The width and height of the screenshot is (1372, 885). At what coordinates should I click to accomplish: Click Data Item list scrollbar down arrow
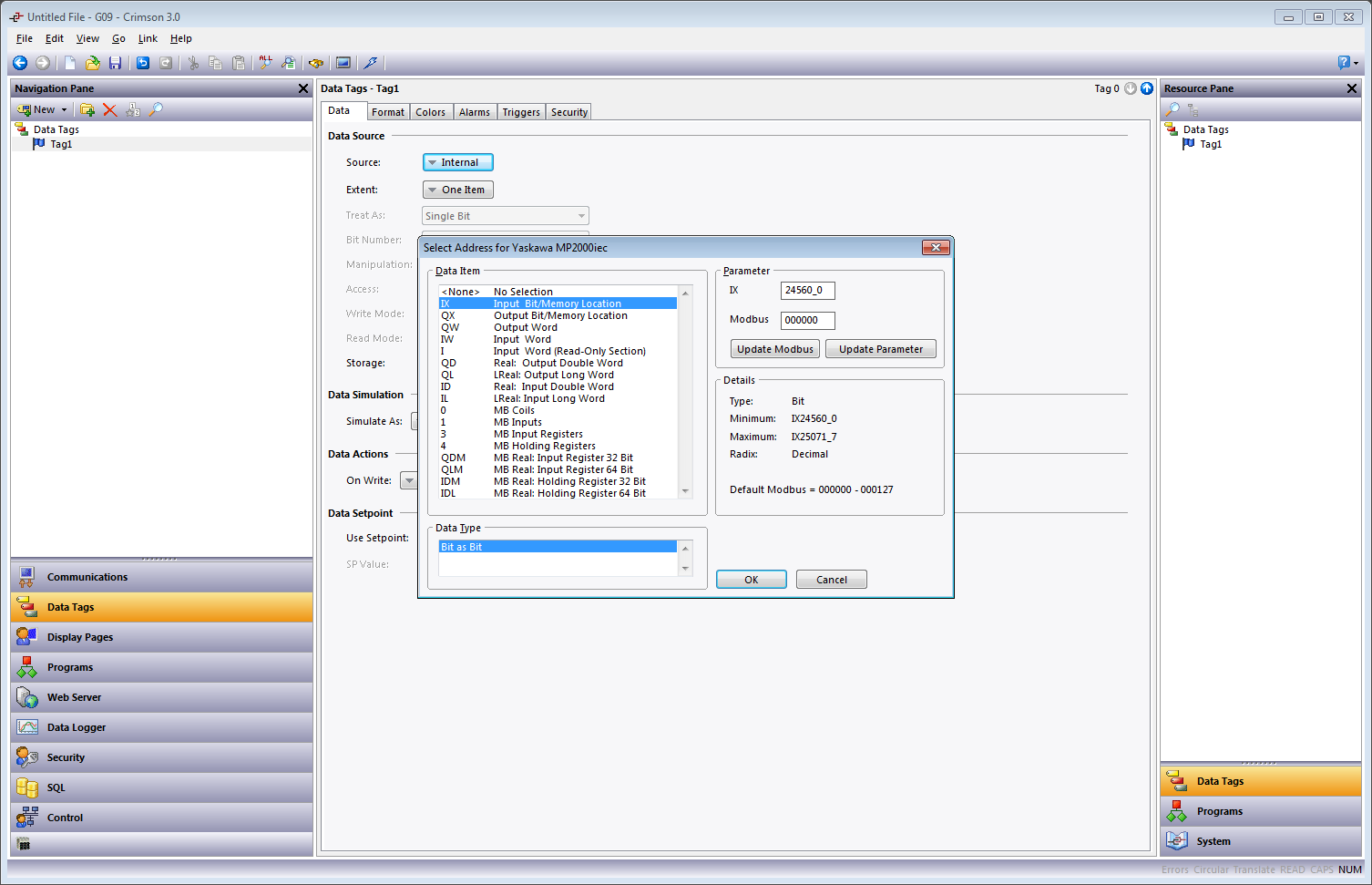685,491
